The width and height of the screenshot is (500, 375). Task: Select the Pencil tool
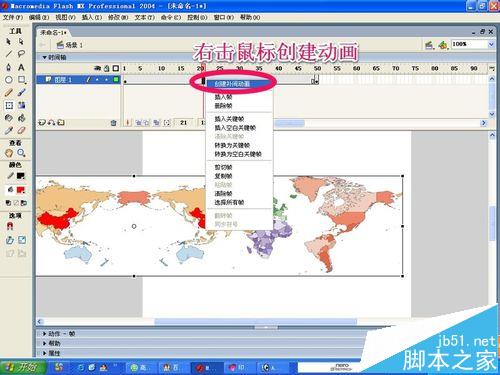[x=9, y=92]
